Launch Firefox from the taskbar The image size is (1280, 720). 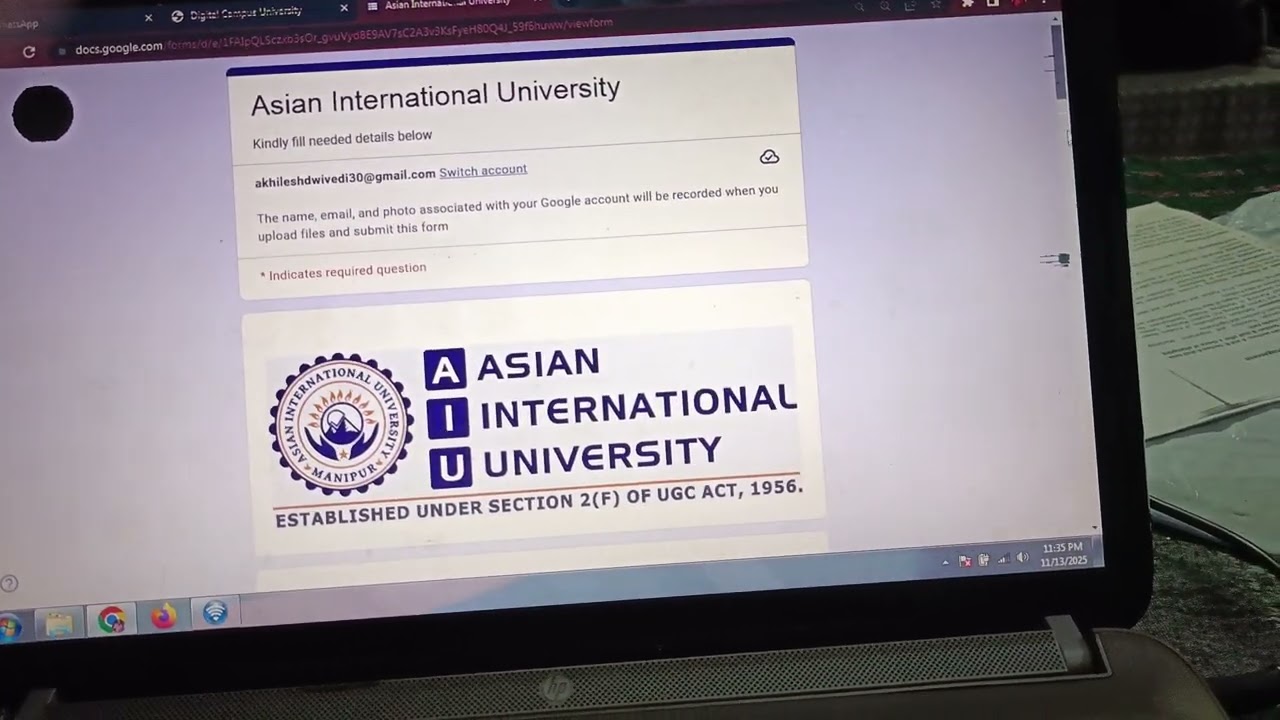click(x=163, y=616)
